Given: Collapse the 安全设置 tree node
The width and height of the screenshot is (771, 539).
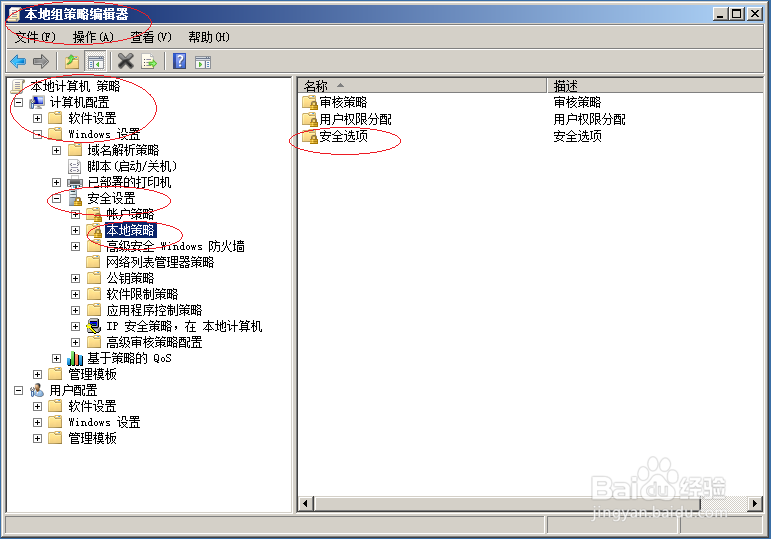Looking at the screenshot, I should tap(57, 198).
